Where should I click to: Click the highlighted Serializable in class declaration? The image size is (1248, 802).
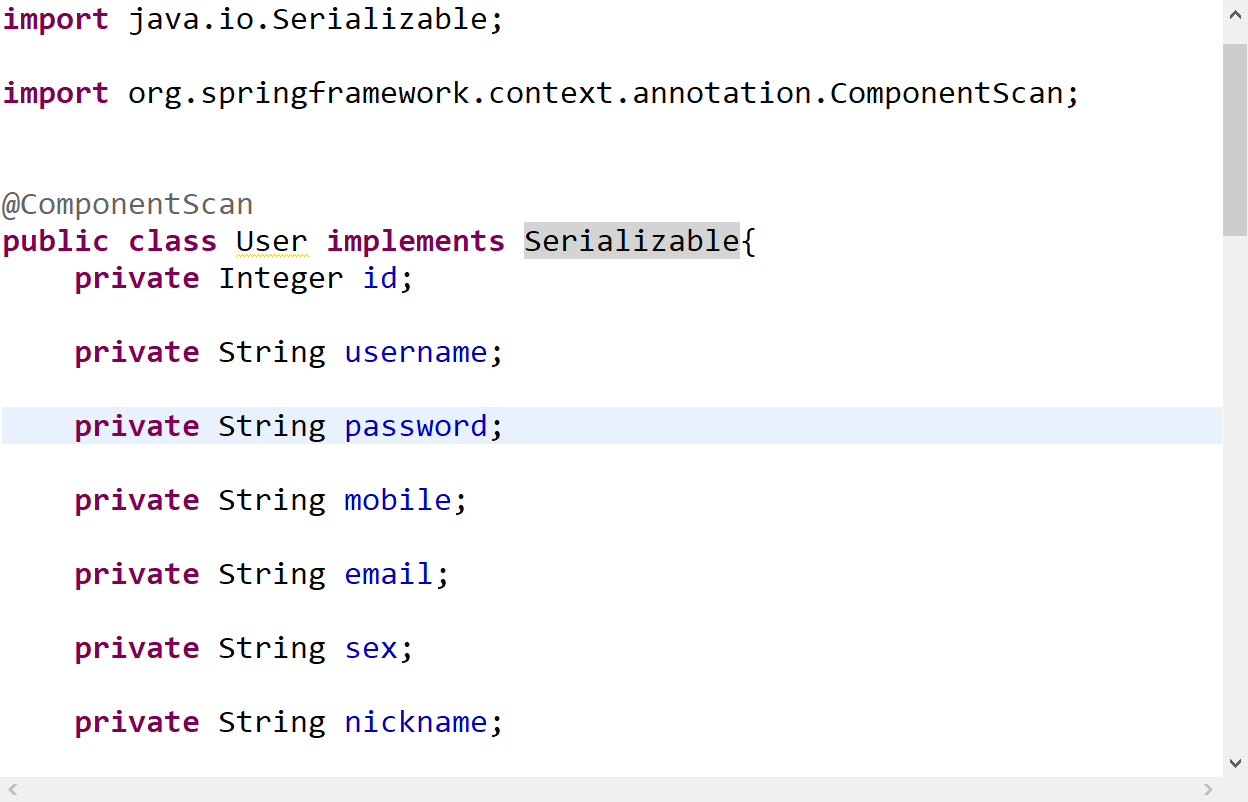[631, 241]
